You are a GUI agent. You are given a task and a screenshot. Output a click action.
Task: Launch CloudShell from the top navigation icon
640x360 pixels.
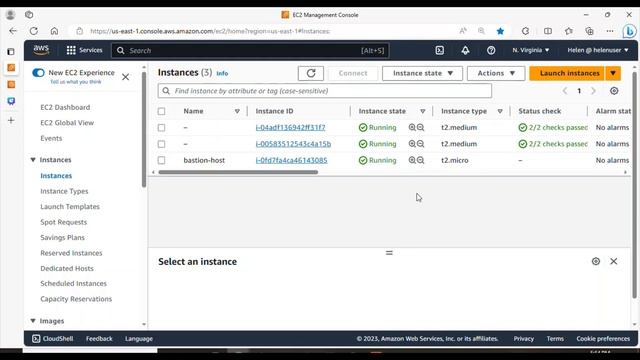(x=440, y=50)
